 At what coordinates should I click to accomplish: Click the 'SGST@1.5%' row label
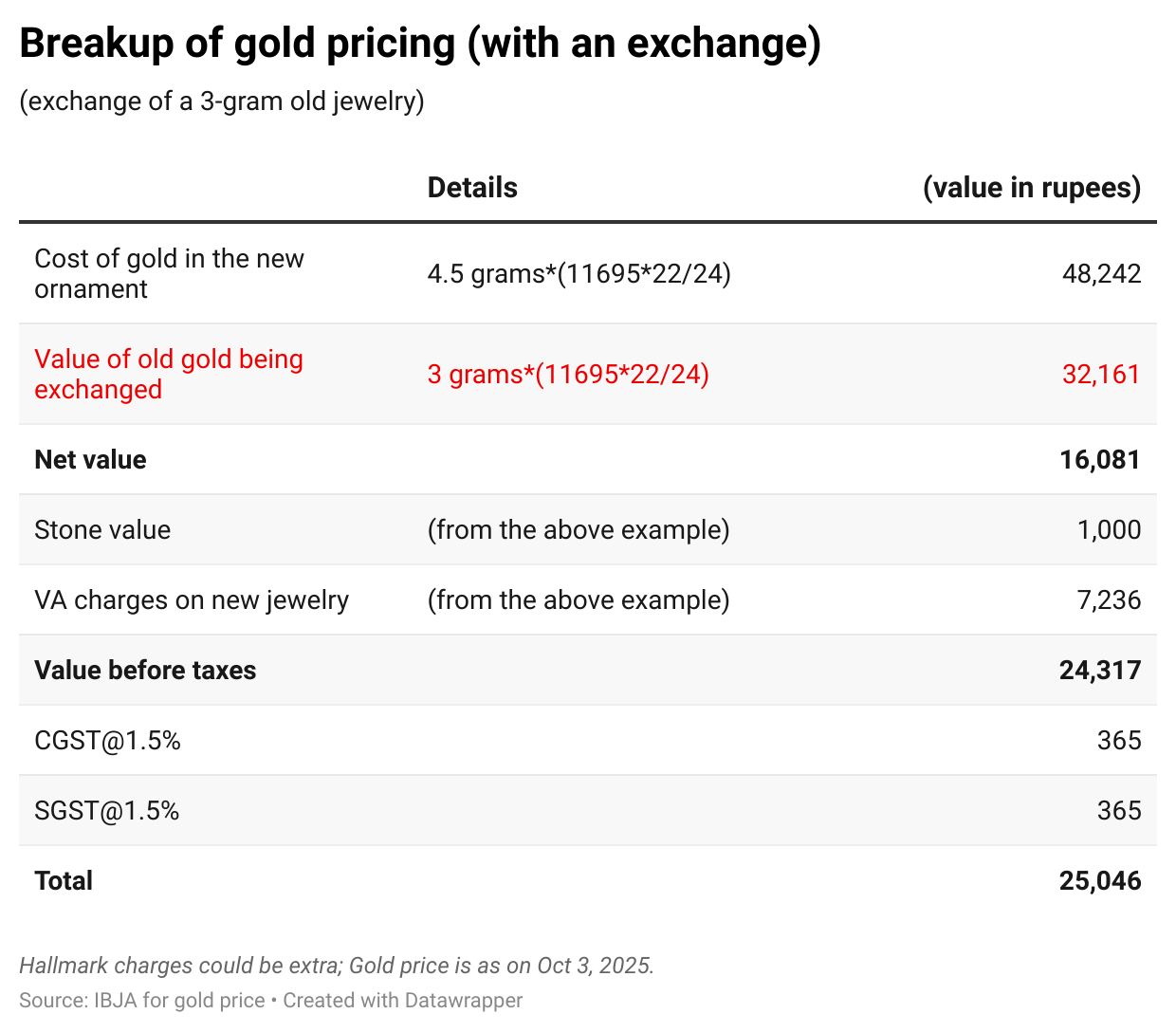106,811
